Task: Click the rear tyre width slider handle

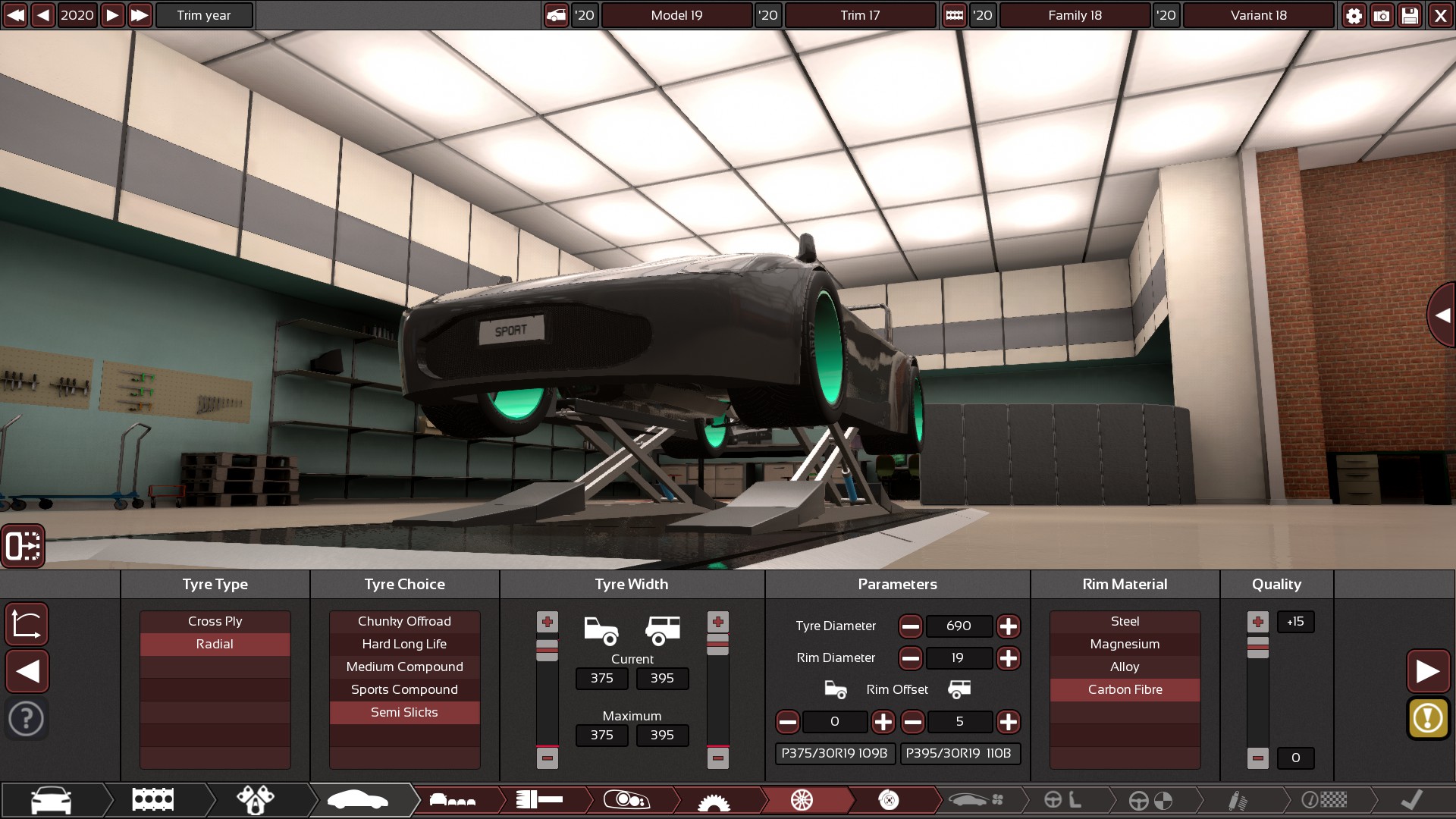Action: pos(717,645)
